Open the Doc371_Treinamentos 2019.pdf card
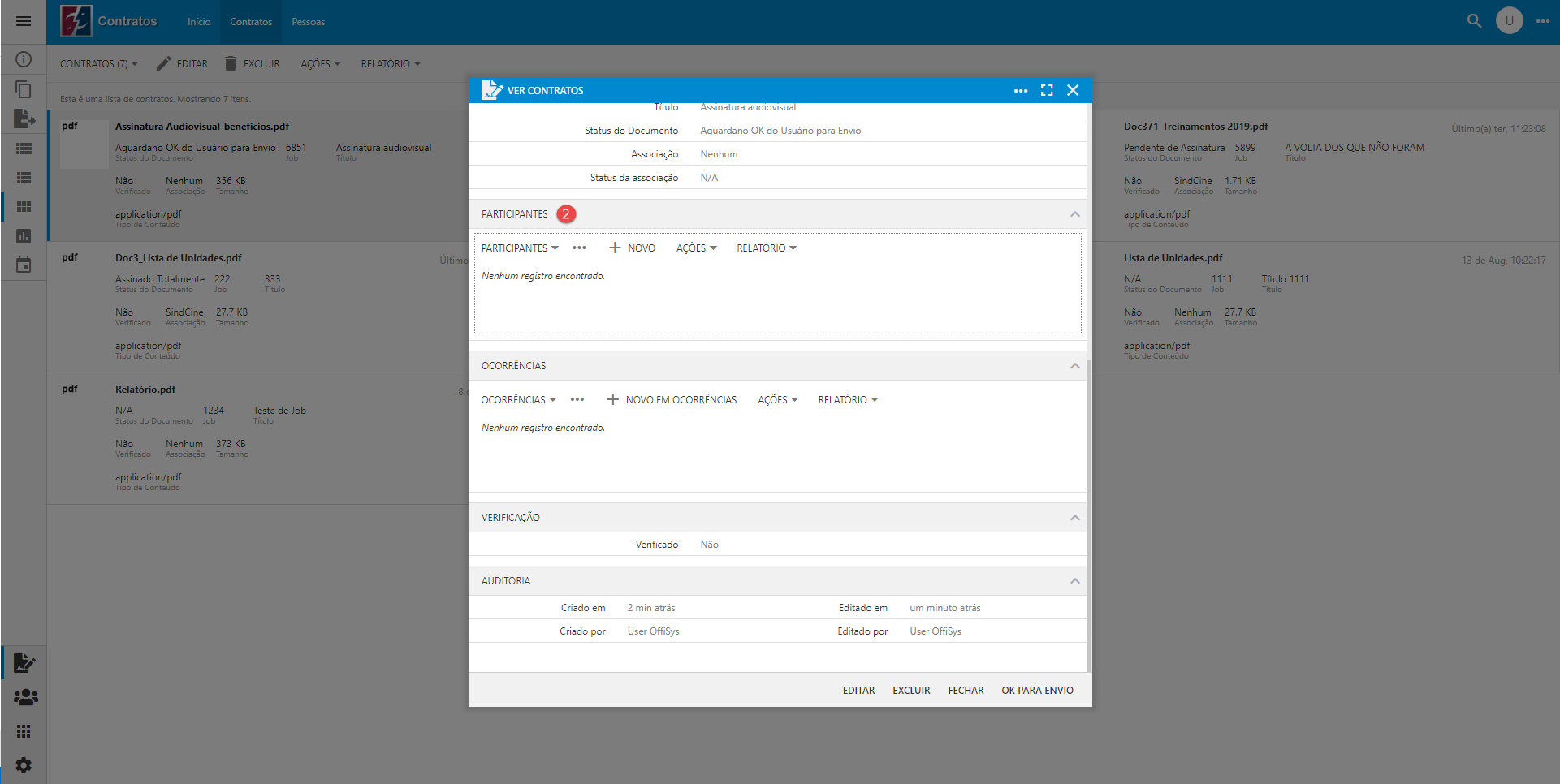 (1325, 175)
